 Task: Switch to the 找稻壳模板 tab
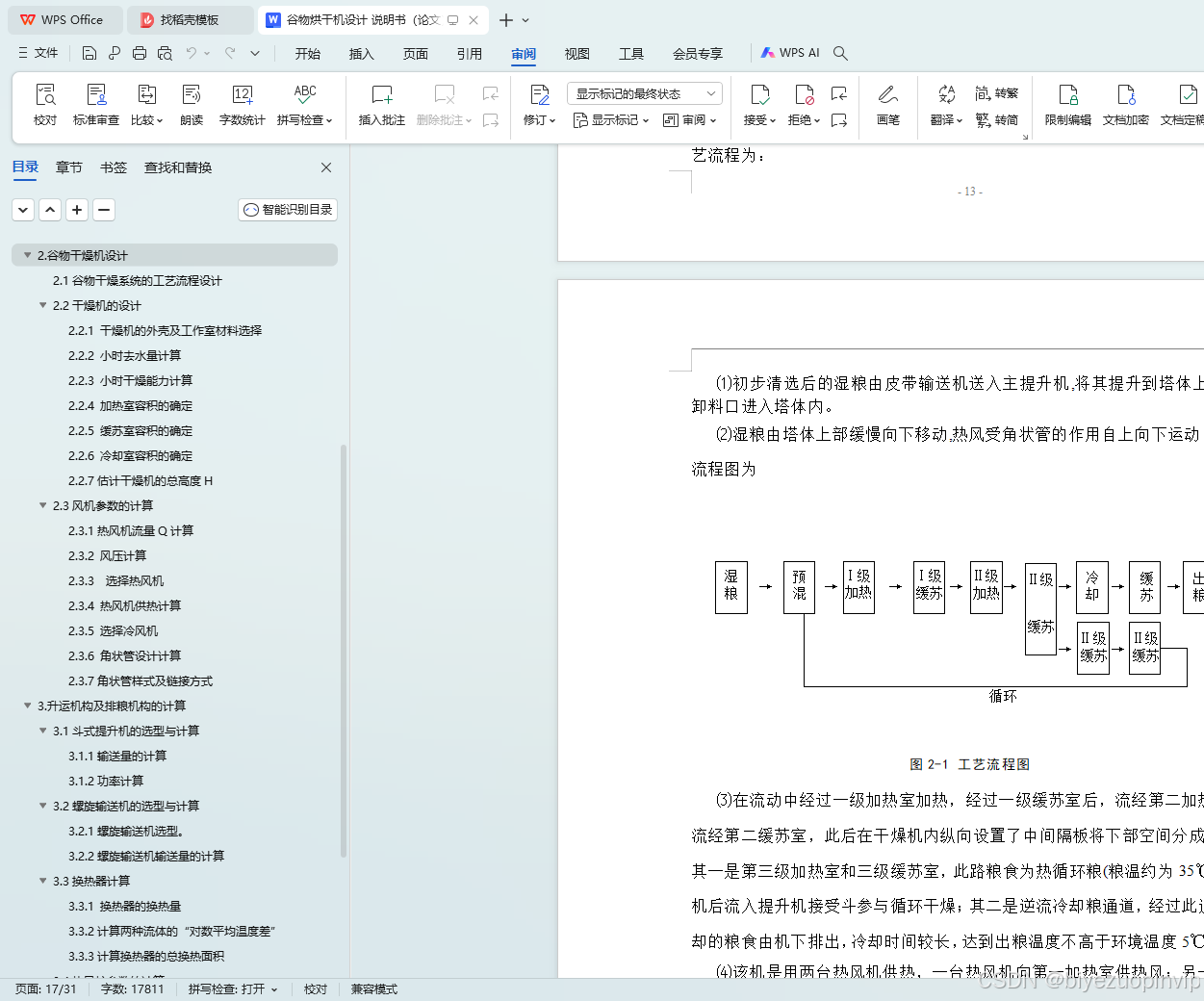tap(190, 19)
